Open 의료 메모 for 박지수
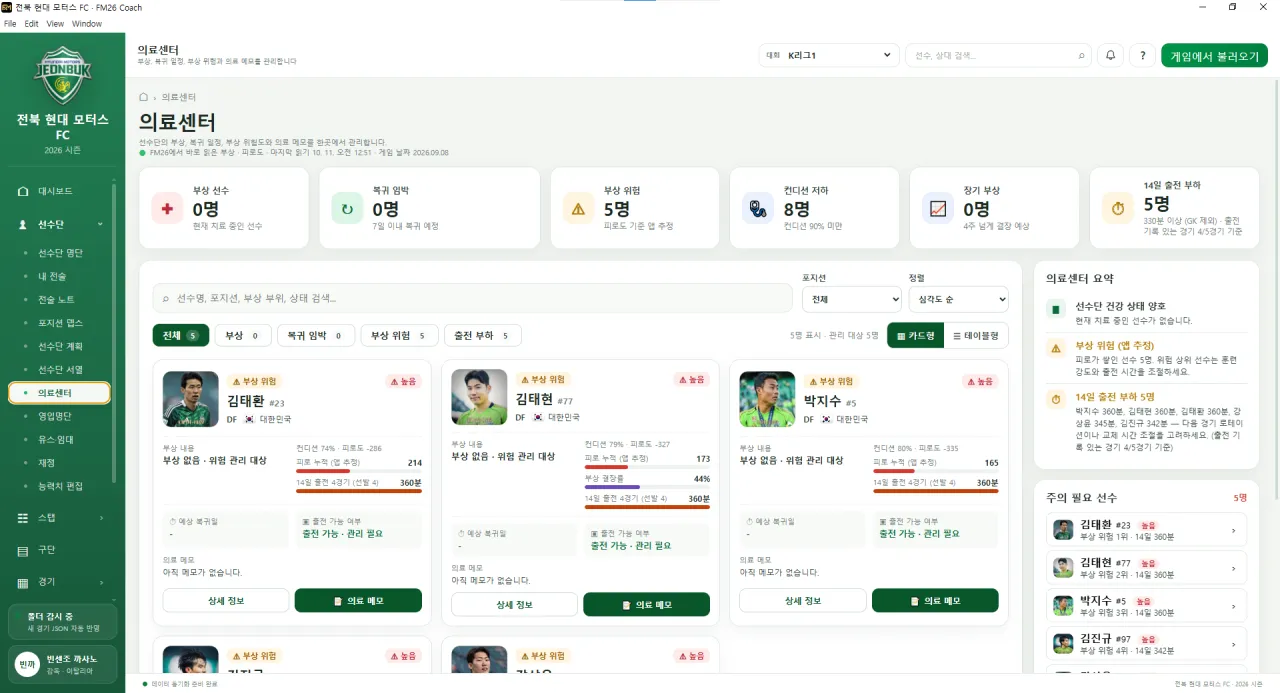This screenshot has width=1280, height=693. 935,601
